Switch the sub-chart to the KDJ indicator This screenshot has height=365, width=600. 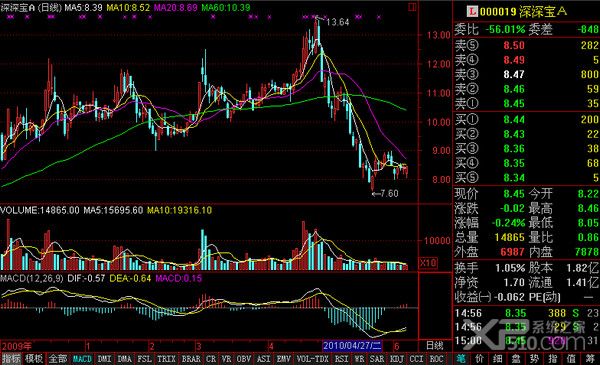pyautogui.click(x=397, y=359)
